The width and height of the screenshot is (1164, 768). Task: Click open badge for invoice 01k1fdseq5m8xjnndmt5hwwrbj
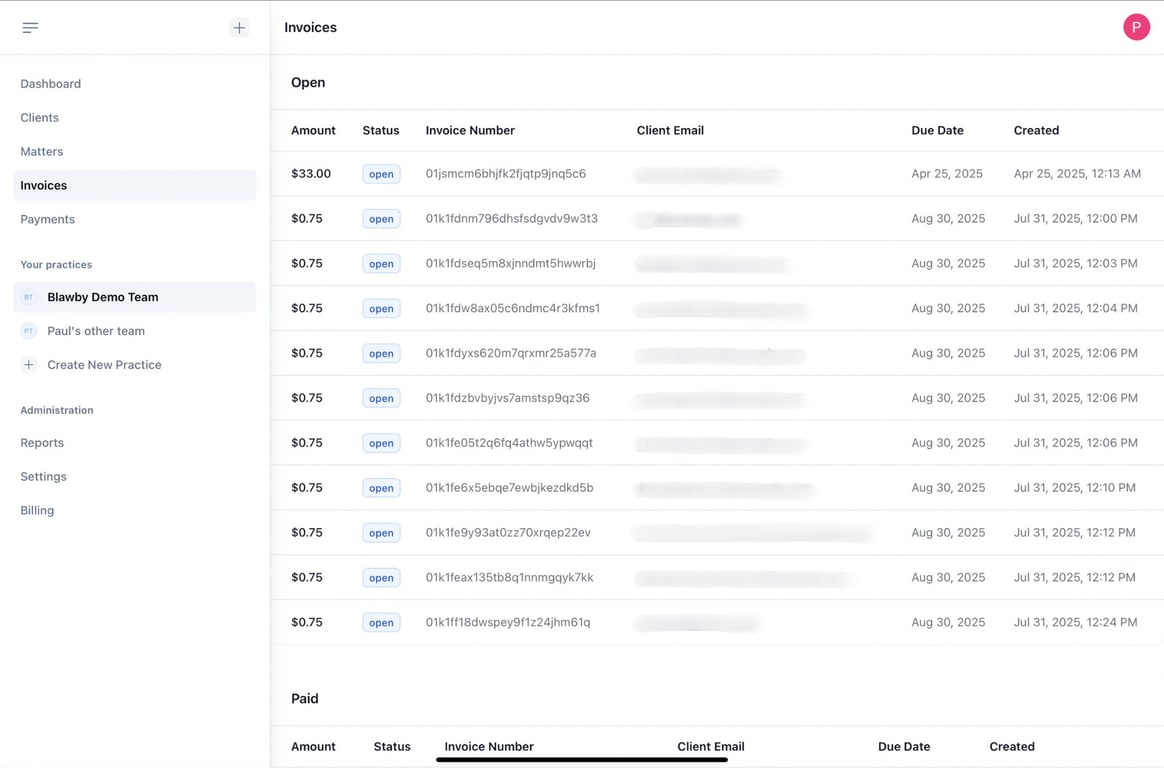click(381, 263)
